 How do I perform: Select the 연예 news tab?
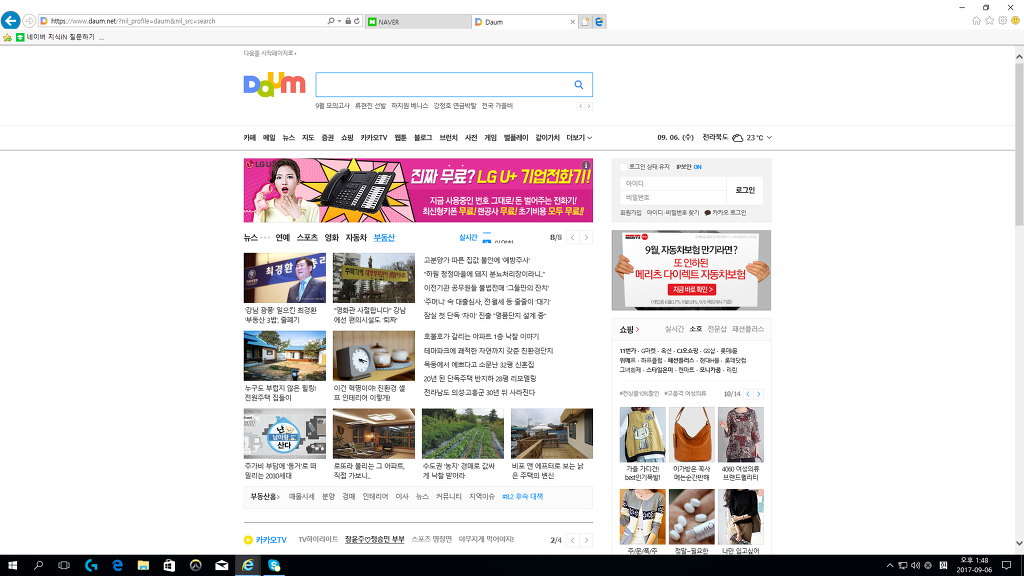282,238
